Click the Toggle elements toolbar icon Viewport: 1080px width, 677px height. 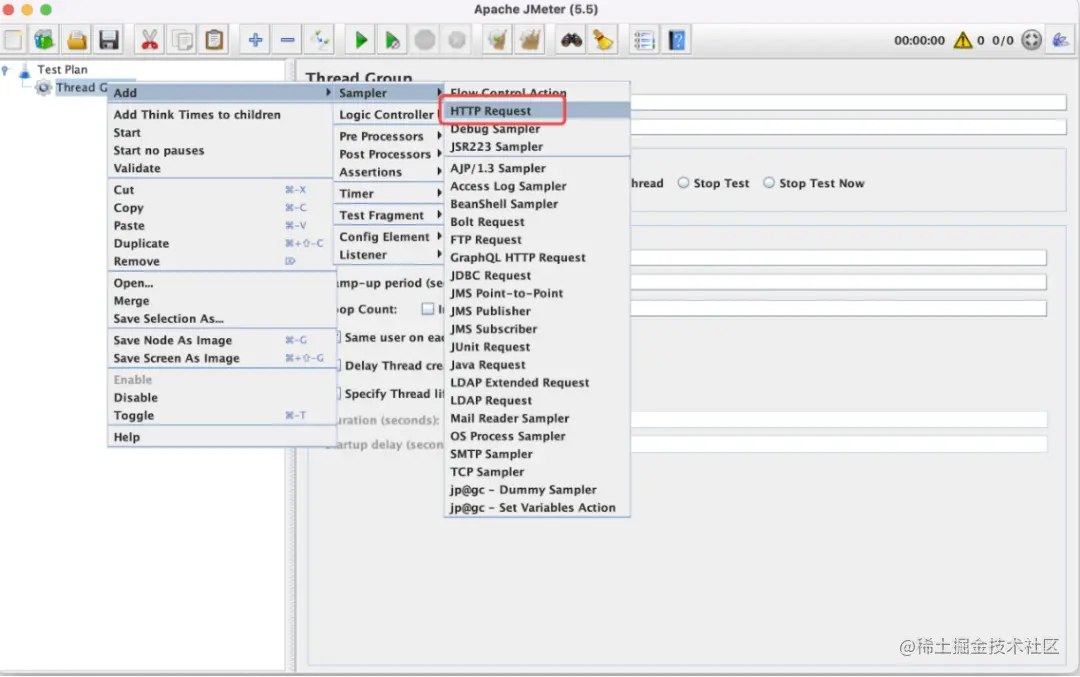320,40
